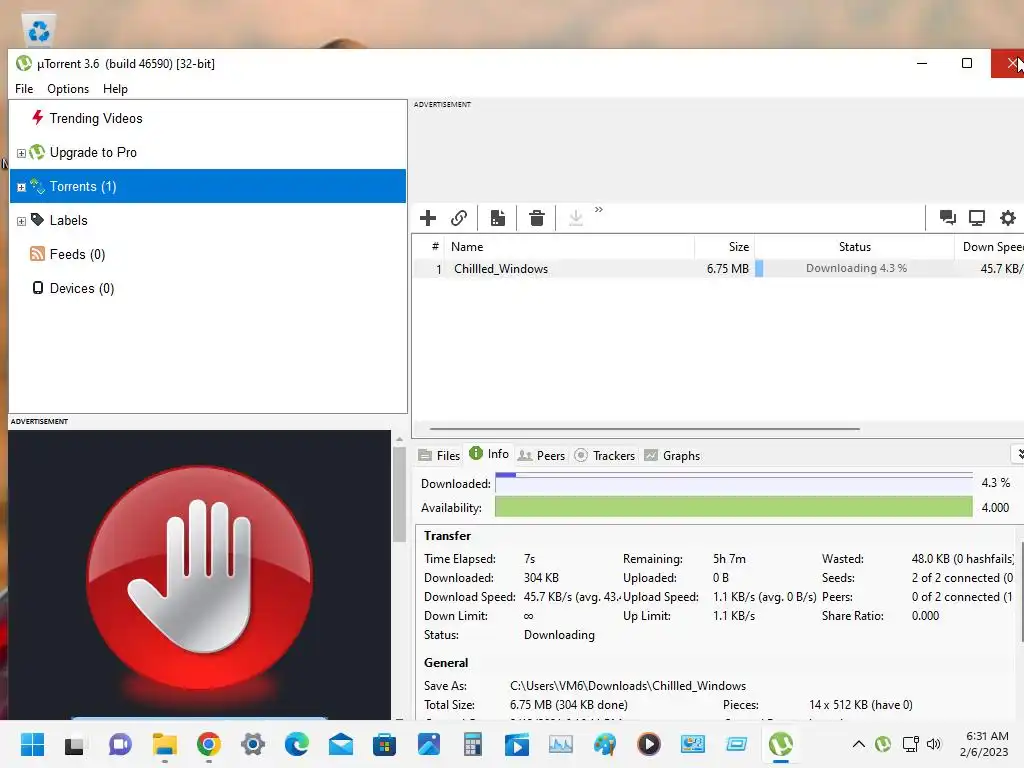Click the Upgrade to Pro uTorrent icon
Screen dimensions: 1024x768
pyautogui.click(x=37, y=152)
